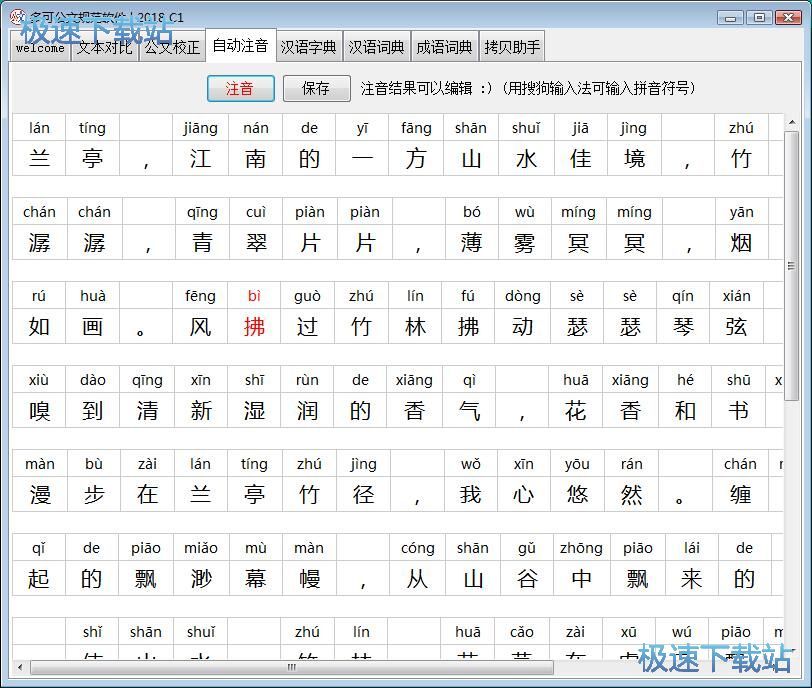Go to the 汉语词典 tab
Screen dimensions: 812x688
coord(377,47)
